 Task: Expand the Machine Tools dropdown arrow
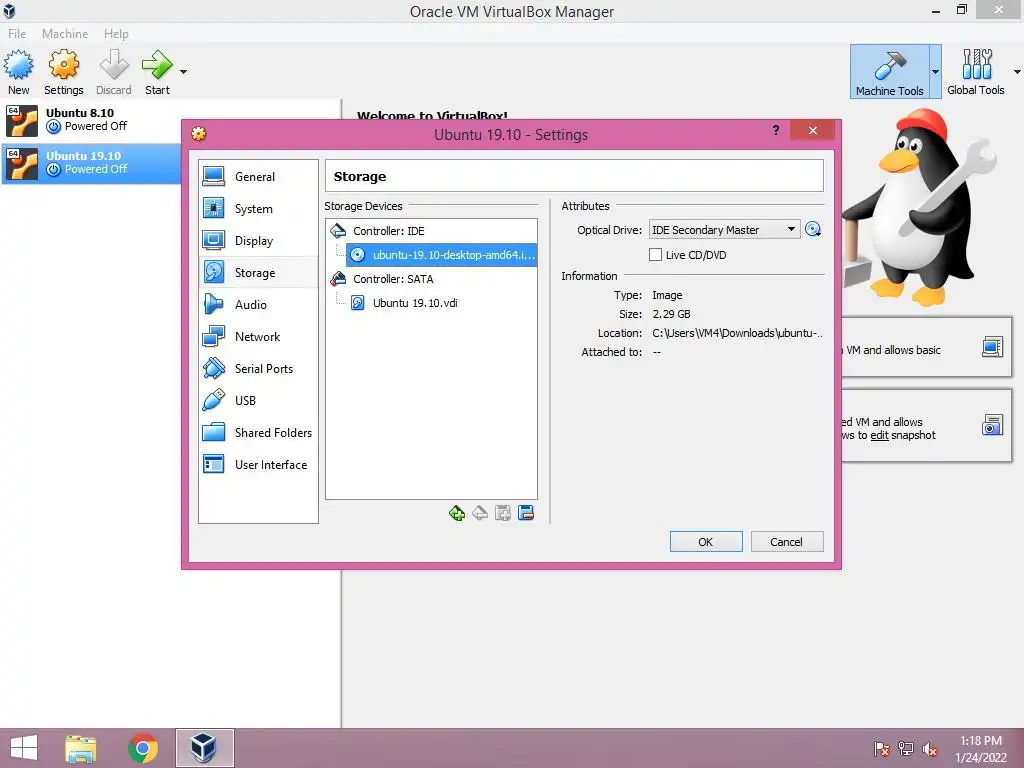click(935, 72)
